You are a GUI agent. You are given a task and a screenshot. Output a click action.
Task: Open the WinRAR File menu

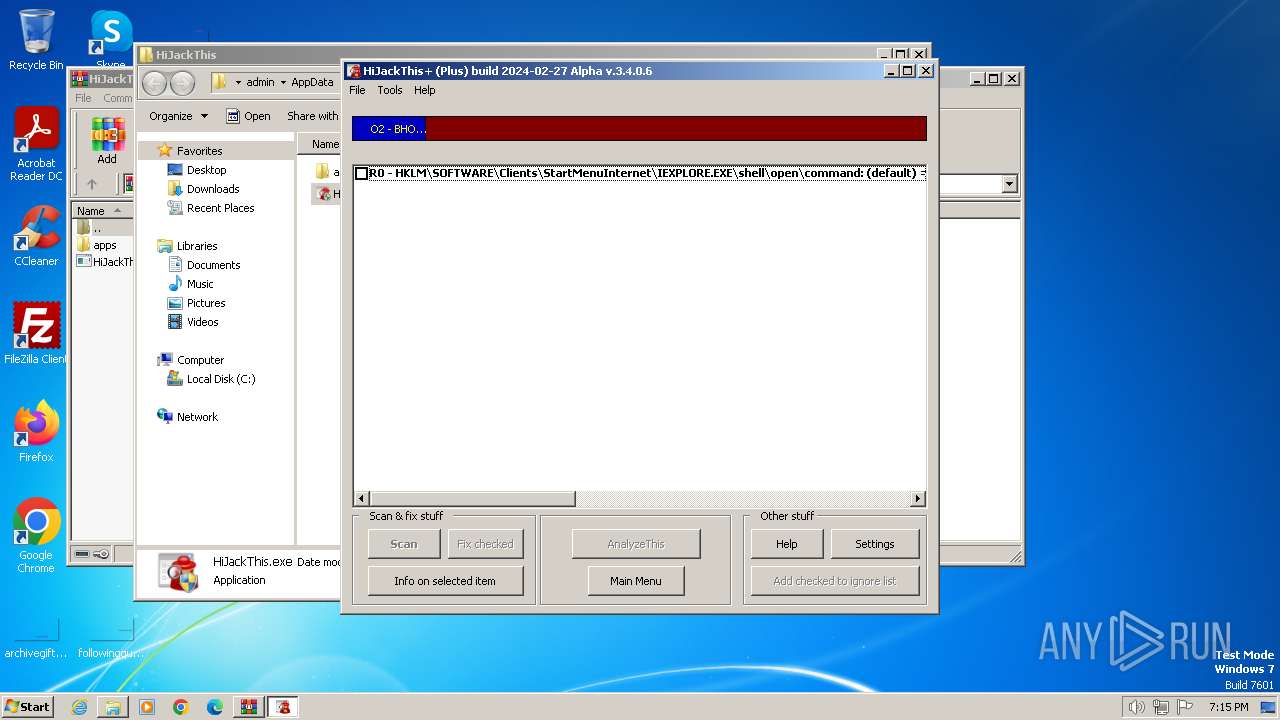click(83, 98)
